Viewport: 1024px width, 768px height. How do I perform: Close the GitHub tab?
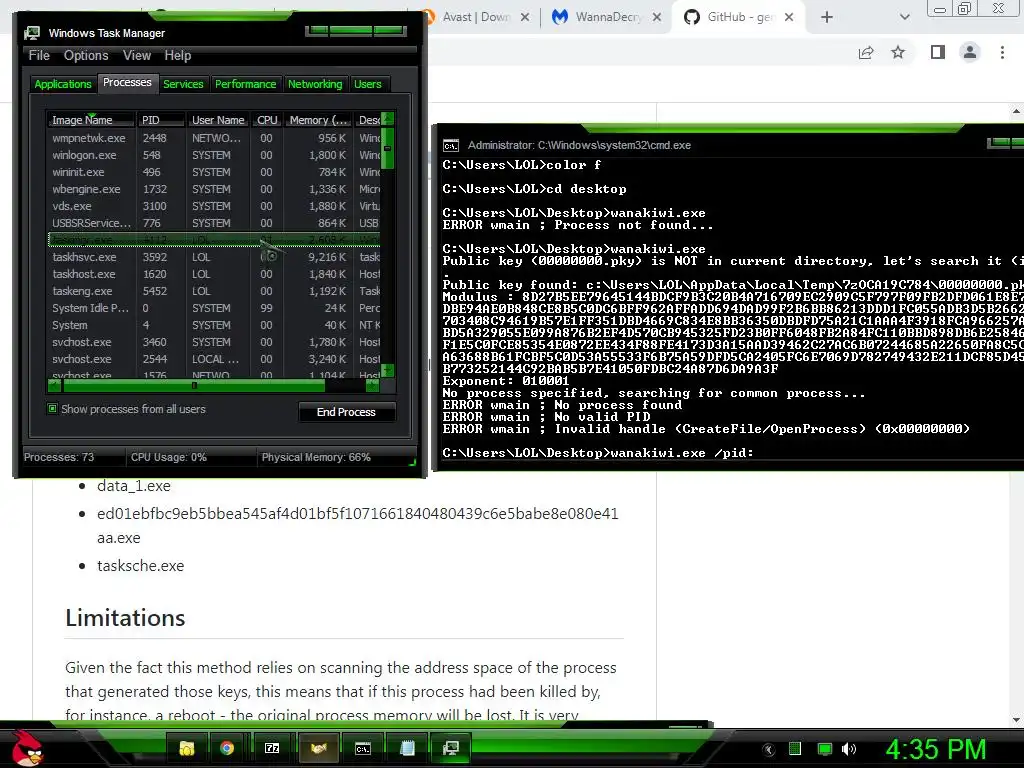[x=789, y=17]
